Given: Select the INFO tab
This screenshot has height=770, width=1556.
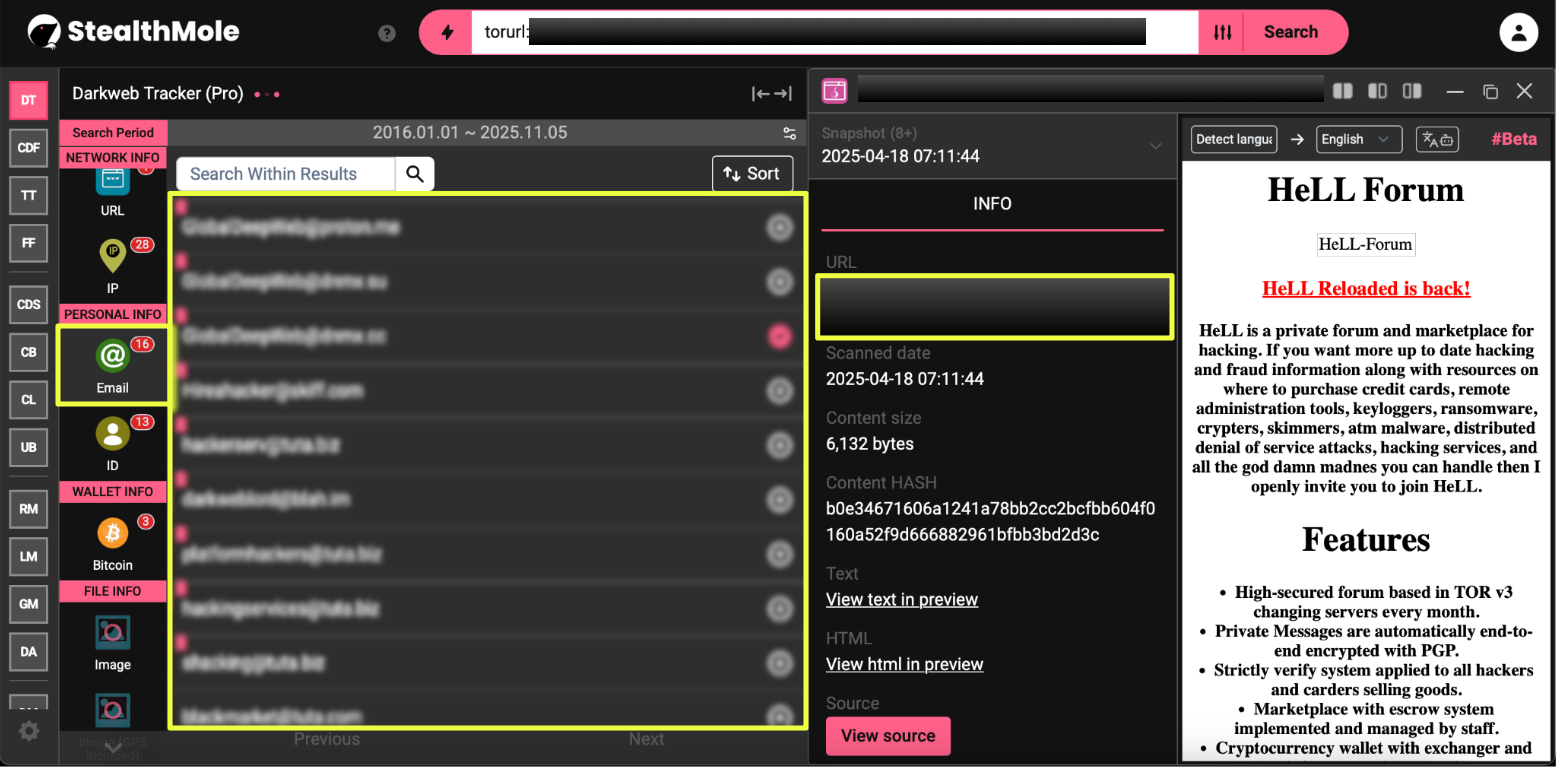Looking at the screenshot, I should 992,204.
